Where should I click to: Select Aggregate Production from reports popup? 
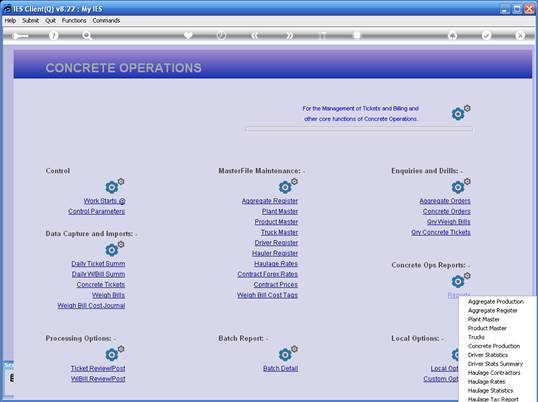pos(495,302)
